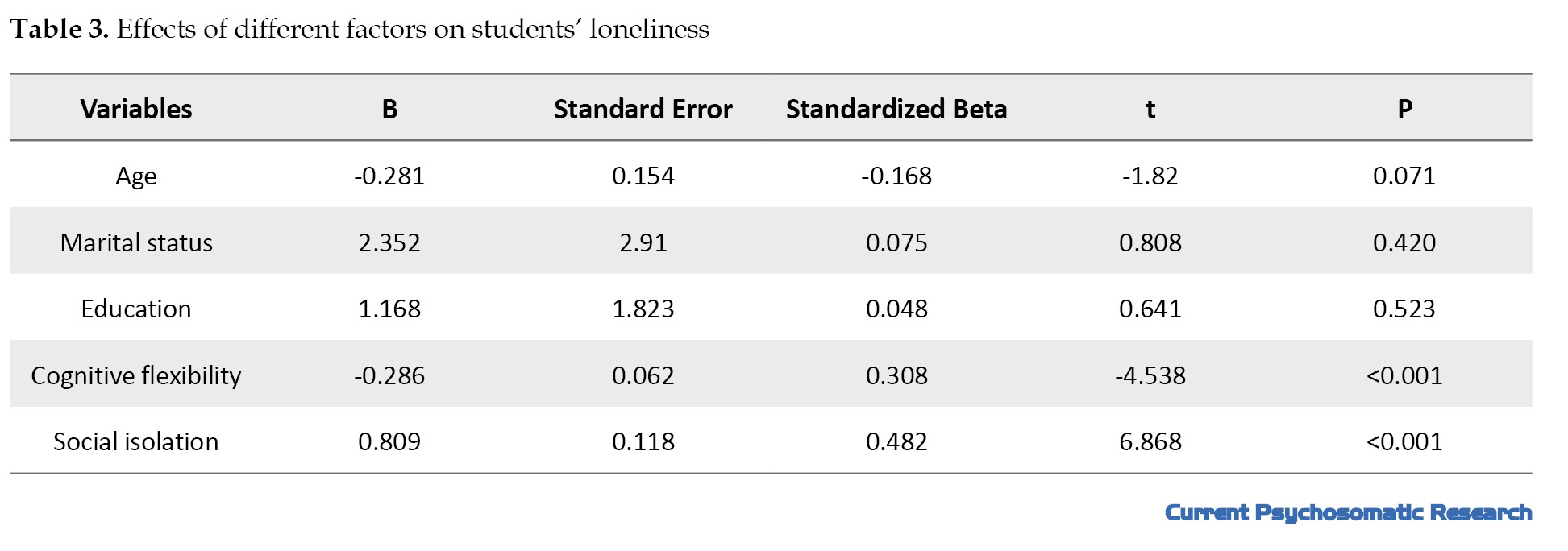Click Education standard error 1.823

click(x=643, y=309)
